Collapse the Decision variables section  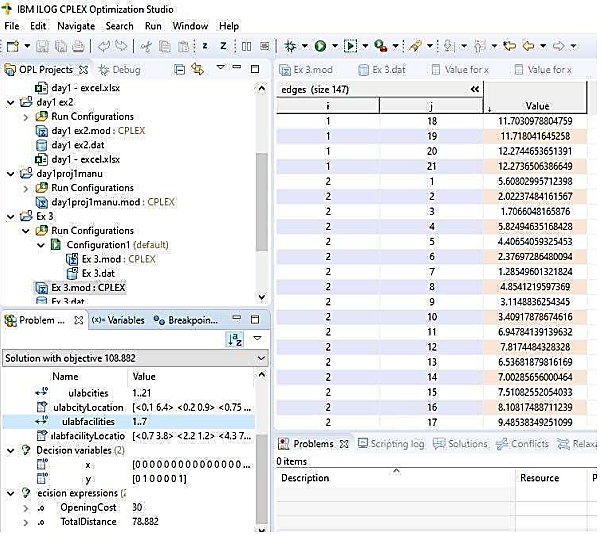[x=11, y=450]
